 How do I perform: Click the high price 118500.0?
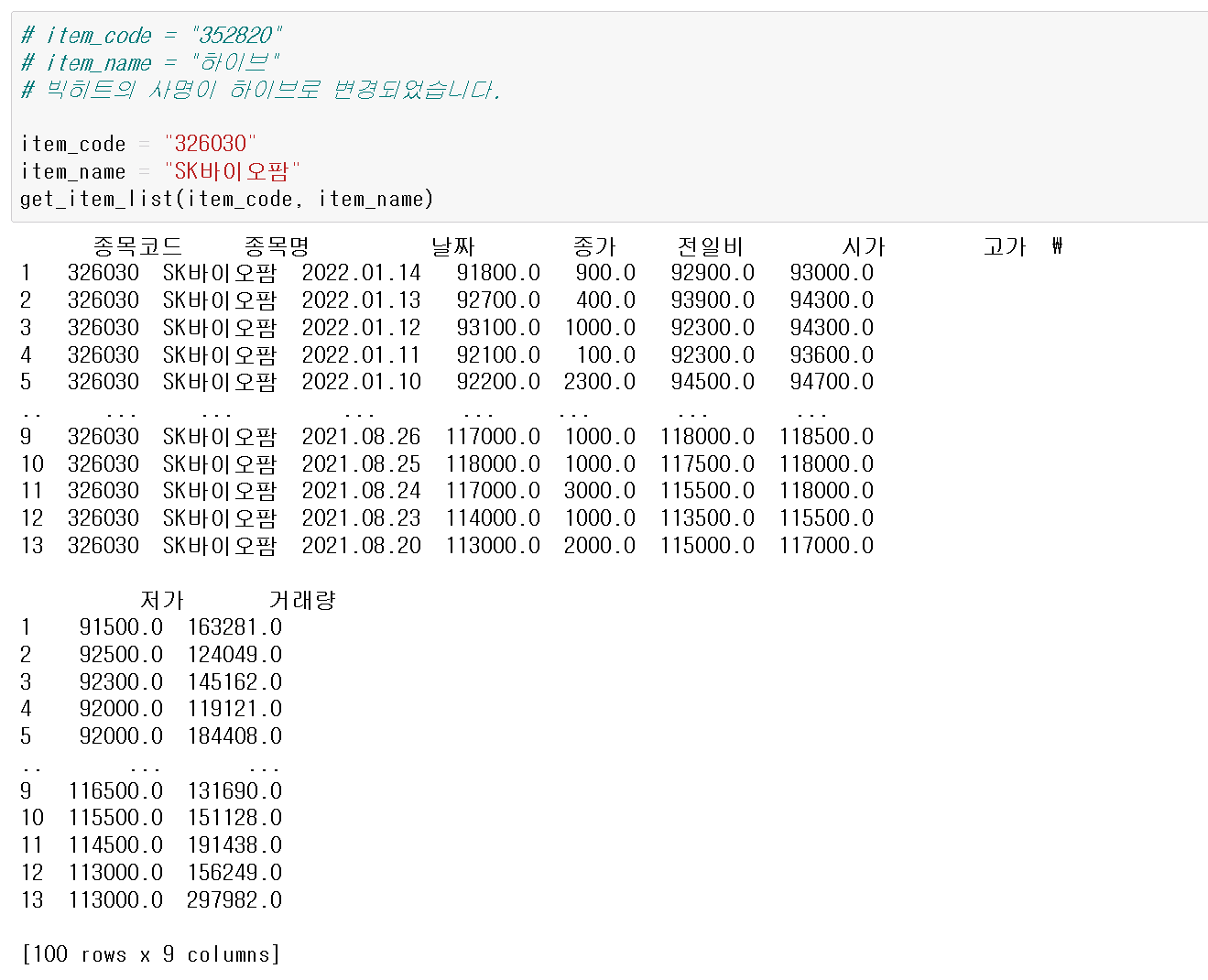click(x=826, y=437)
